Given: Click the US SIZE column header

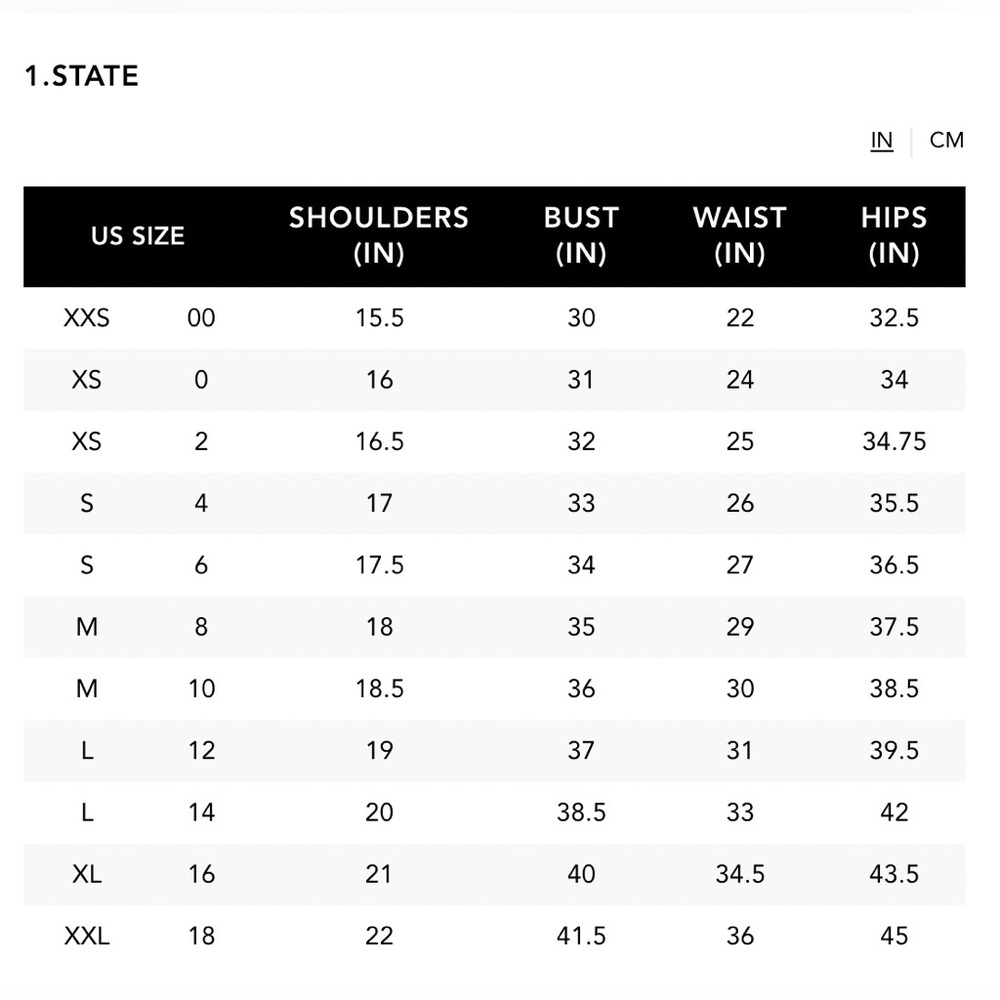Looking at the screenshot, I should coord(138,236).
